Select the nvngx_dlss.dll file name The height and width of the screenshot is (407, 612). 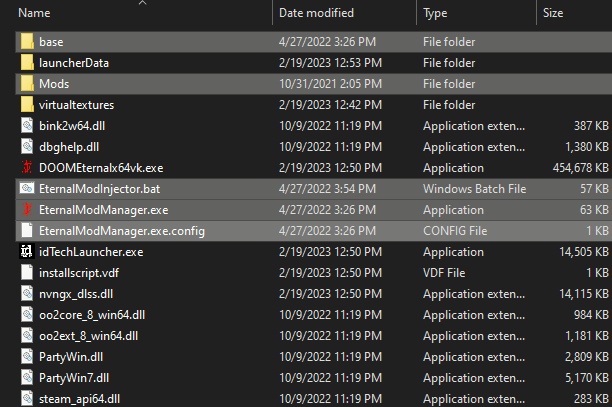coord(76,293)
